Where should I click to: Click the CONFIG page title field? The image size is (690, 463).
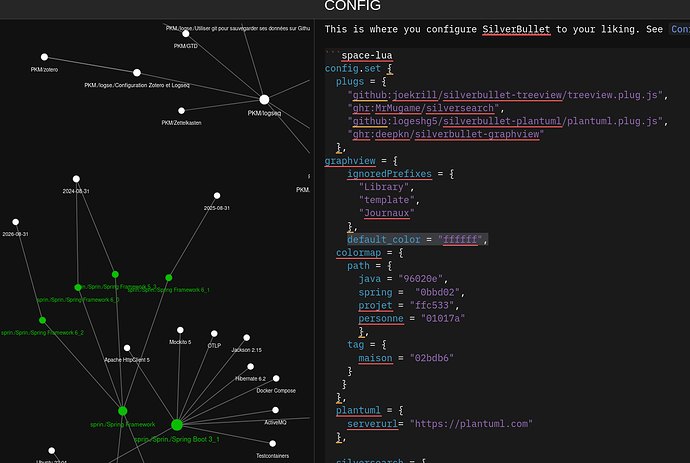click(352, 6)
